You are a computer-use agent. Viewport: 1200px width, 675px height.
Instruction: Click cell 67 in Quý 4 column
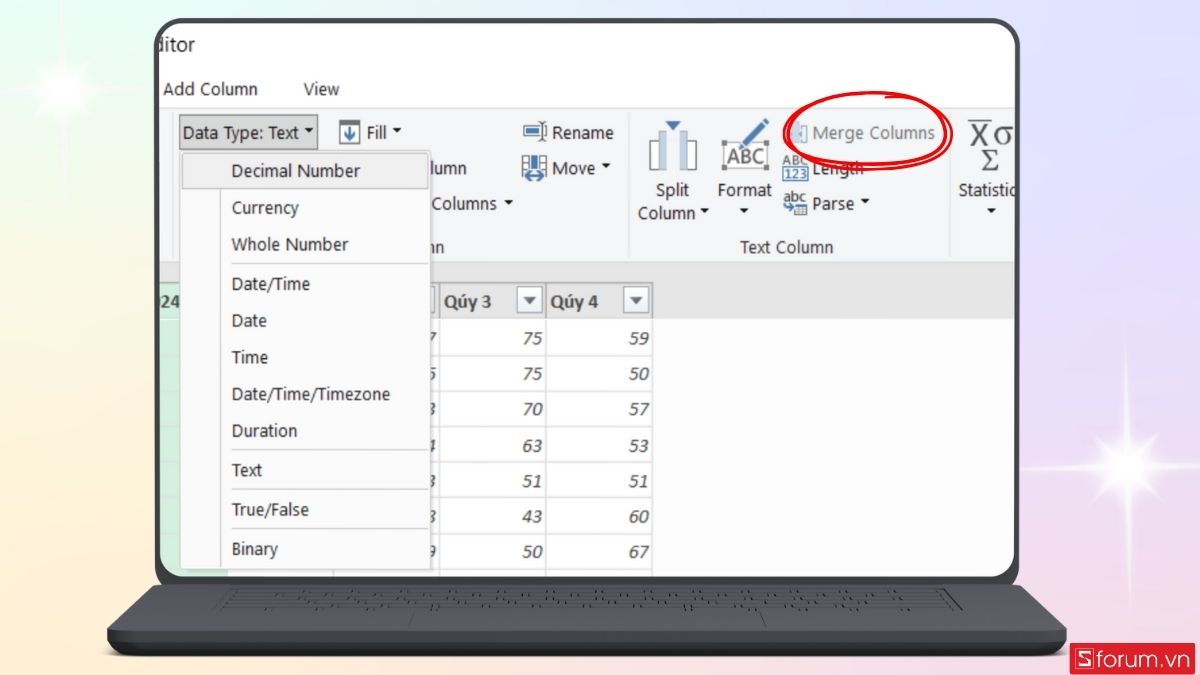click(x=599, y=552)
